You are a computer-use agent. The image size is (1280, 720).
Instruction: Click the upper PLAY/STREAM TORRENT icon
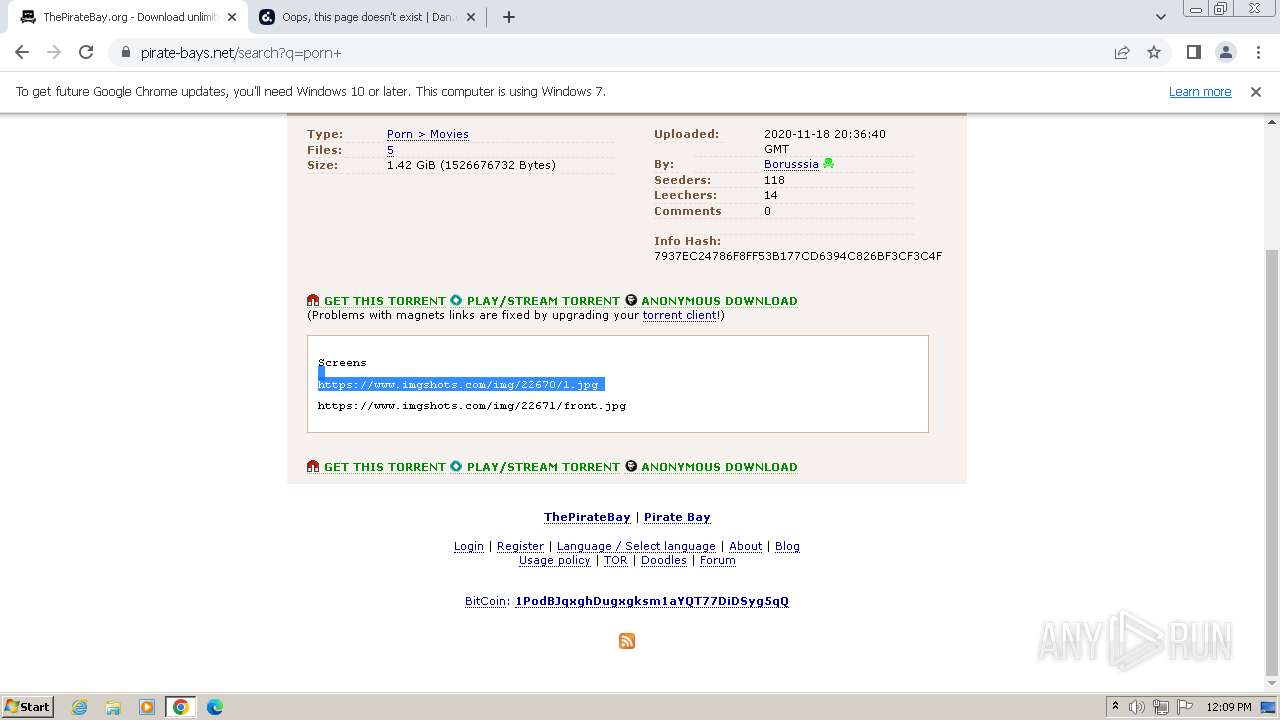pos(456,300)
